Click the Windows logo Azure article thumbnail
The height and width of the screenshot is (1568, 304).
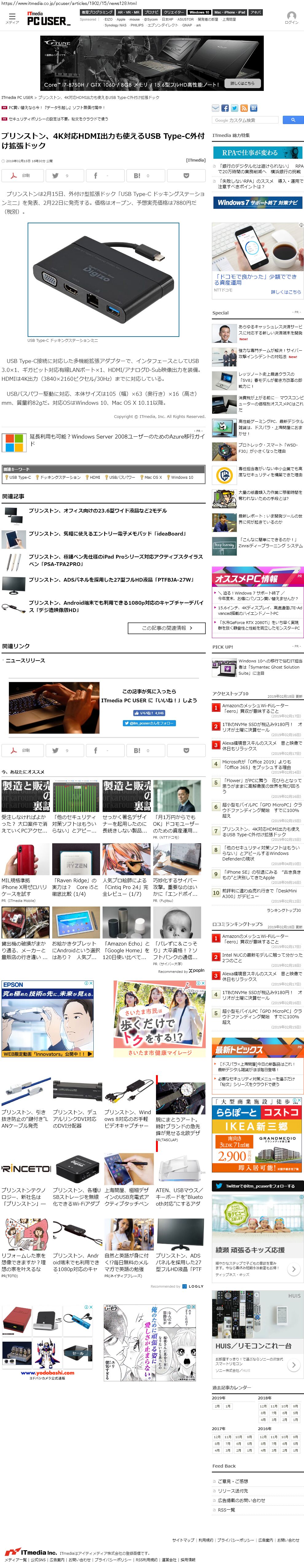14,443
